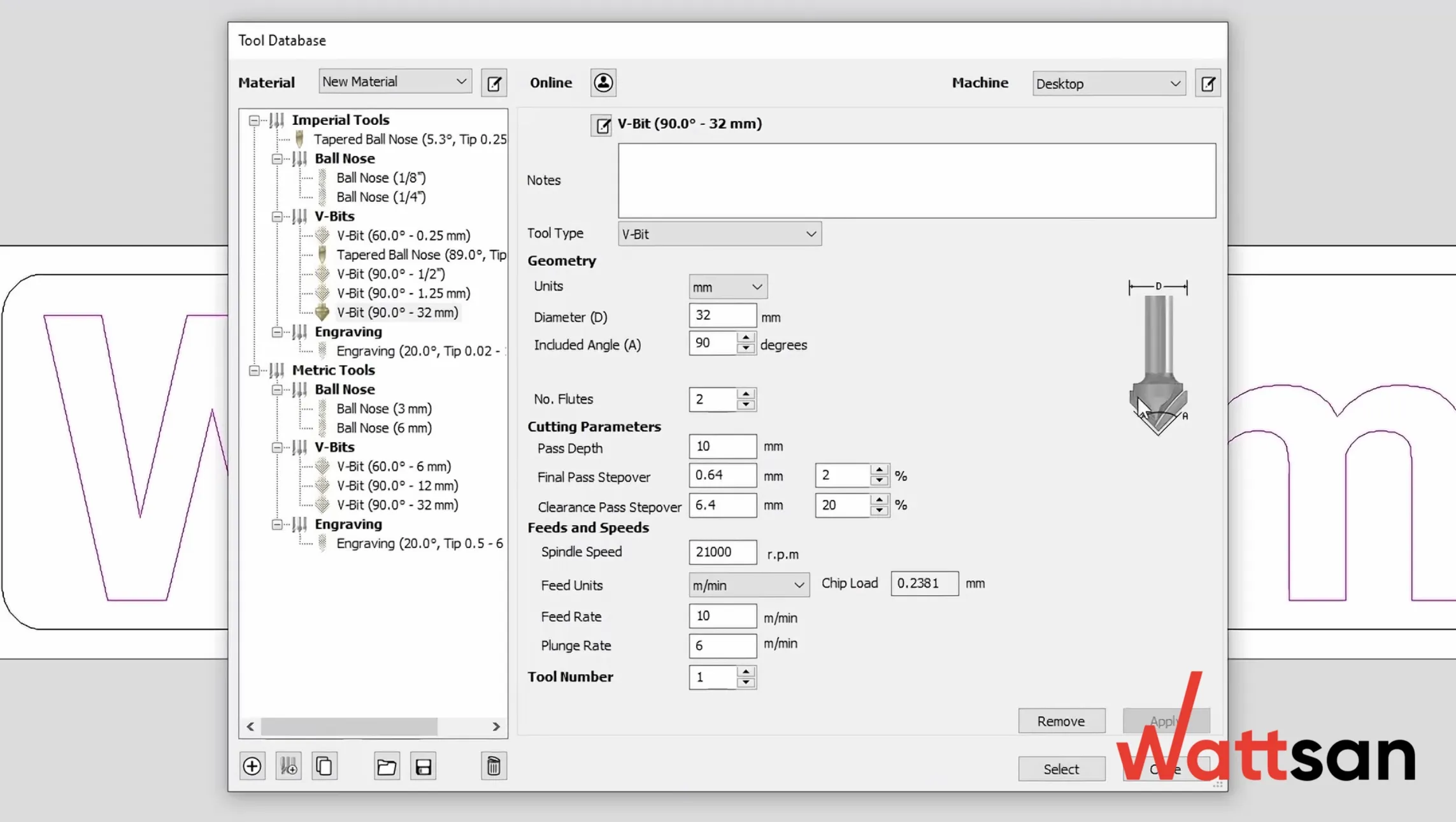Open the Material dropdown

coord(395,82)
